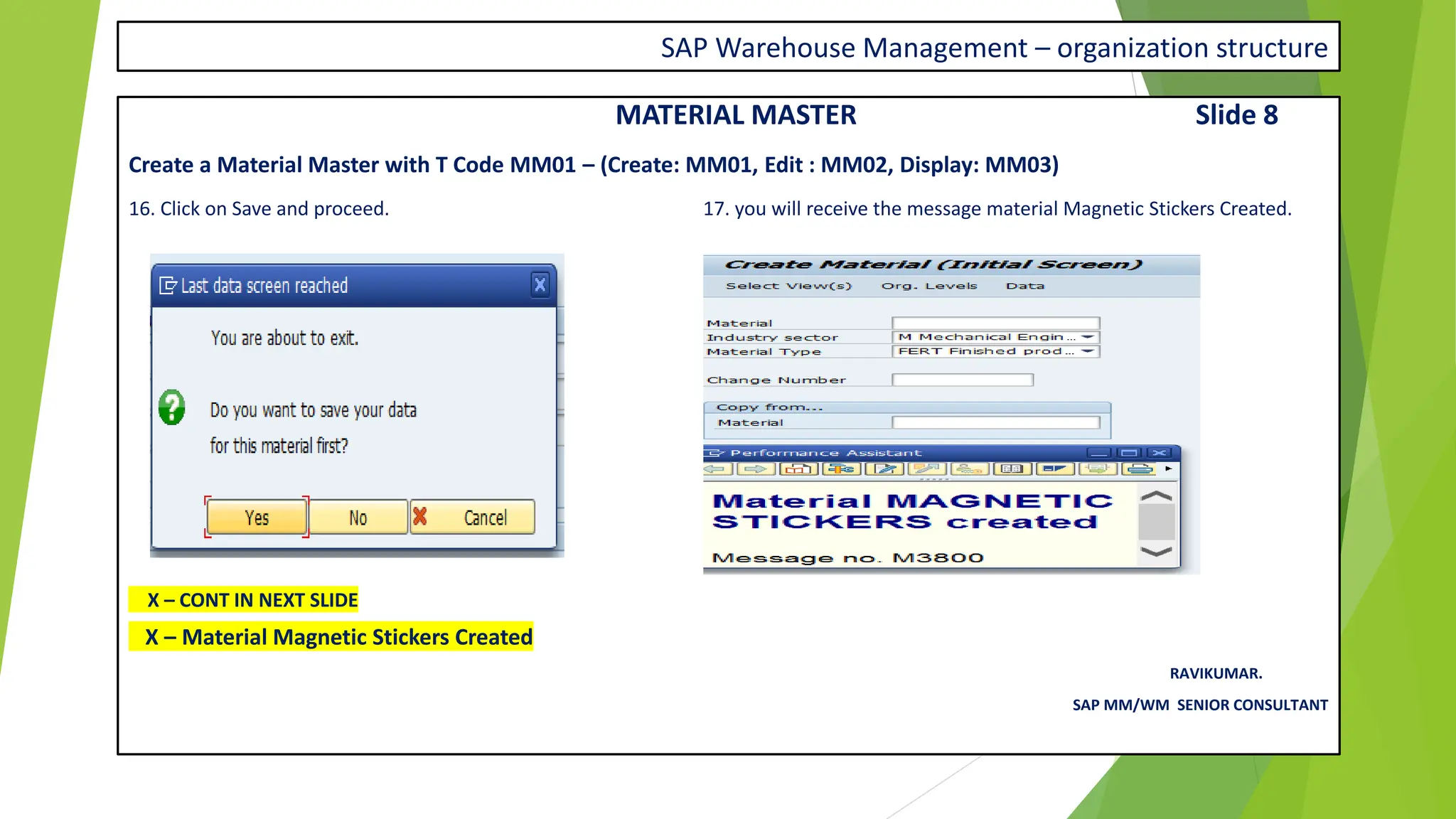Viewport: 1456px width, 819px height.
Task: Click the Performance Assistant title icon
Action: pos(714,453)
